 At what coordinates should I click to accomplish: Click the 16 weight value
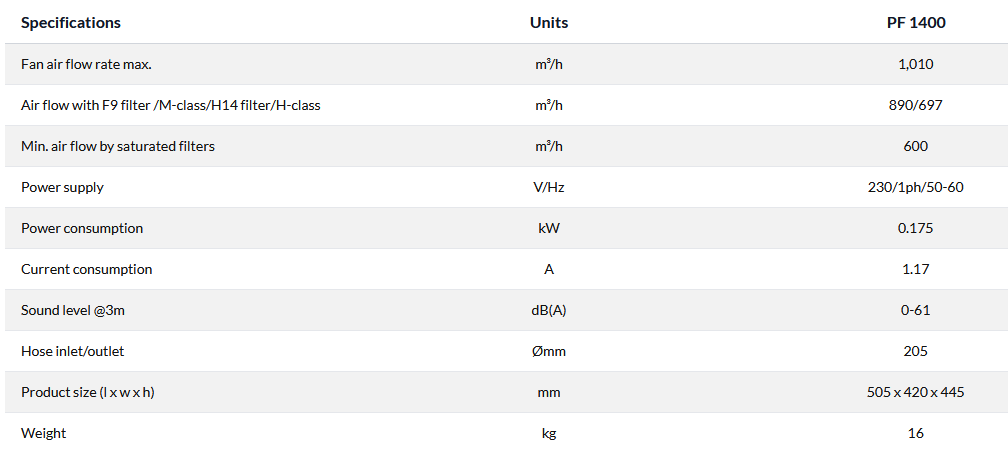tap(915, 433)
